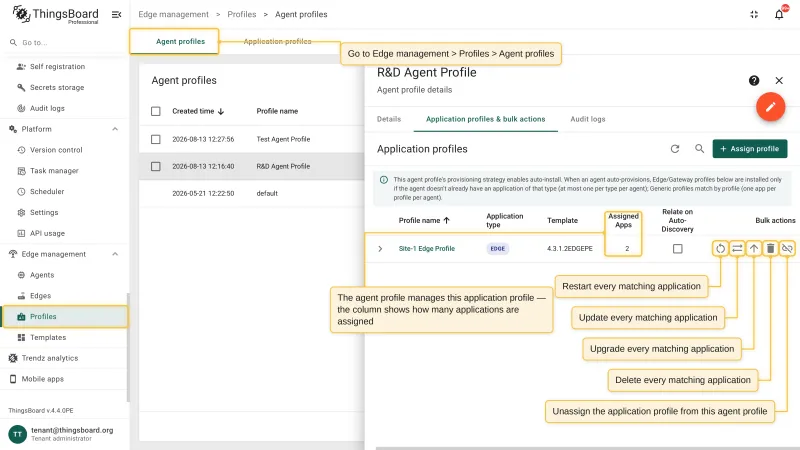The height and width of the screenshot is (450, 800).
Task: Expand the Site-1 Edge Profile row
Action: 380,248
